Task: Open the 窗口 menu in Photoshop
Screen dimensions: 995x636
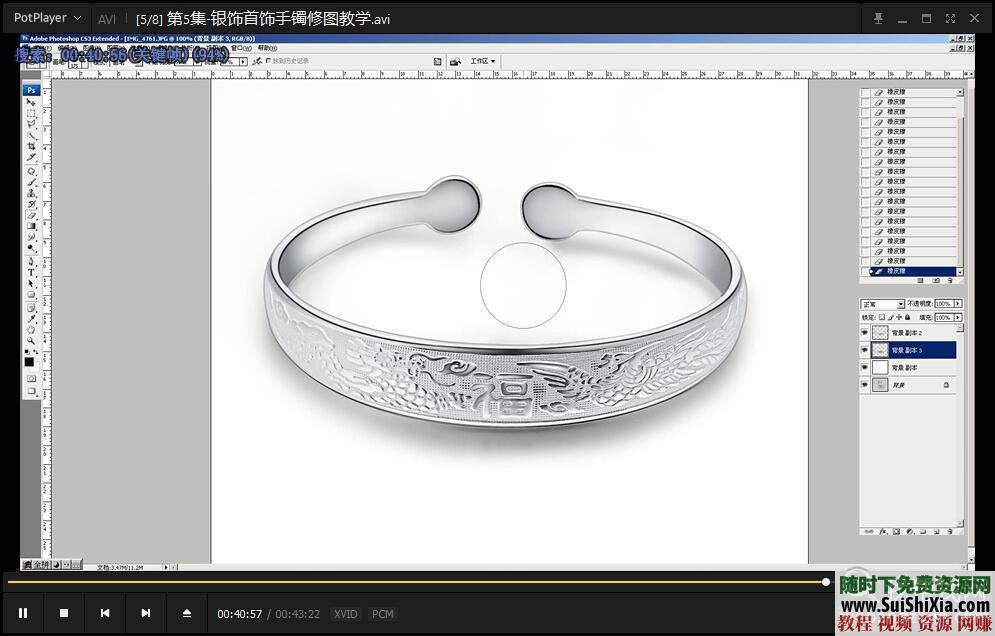Action: 242,48
